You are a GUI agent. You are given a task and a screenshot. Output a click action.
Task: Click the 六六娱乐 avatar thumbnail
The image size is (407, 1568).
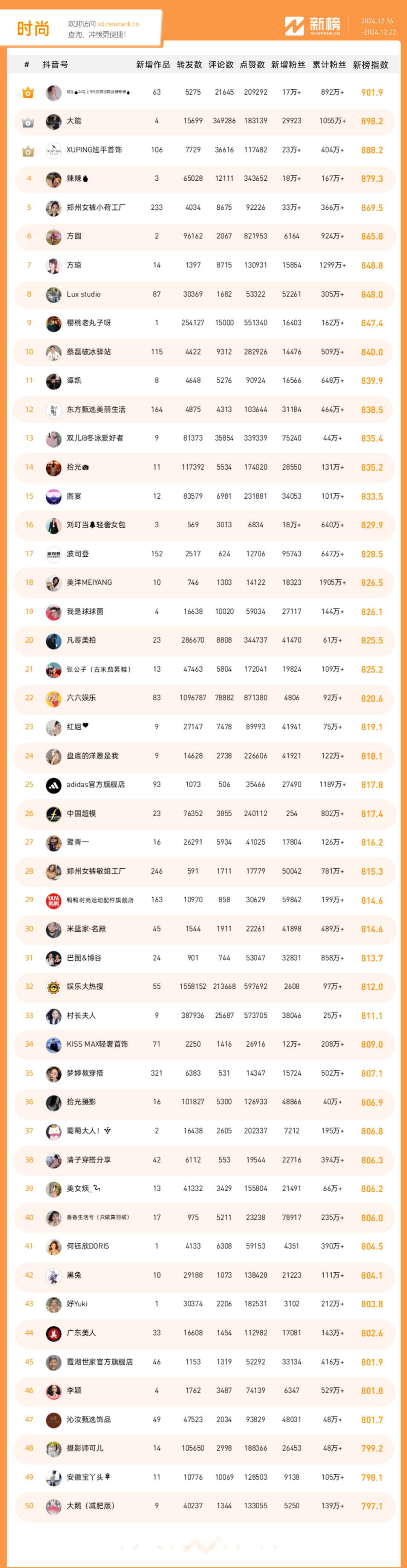point(54,698)
